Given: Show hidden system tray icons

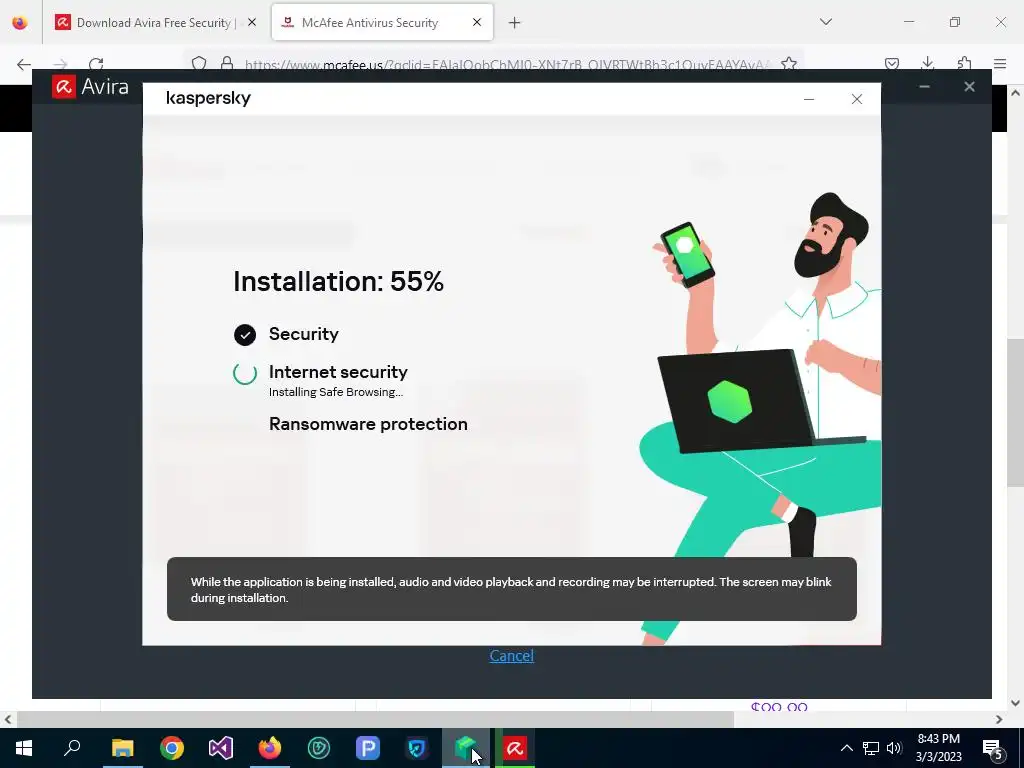Looking at the screenshot, I should tap(846, 748).
